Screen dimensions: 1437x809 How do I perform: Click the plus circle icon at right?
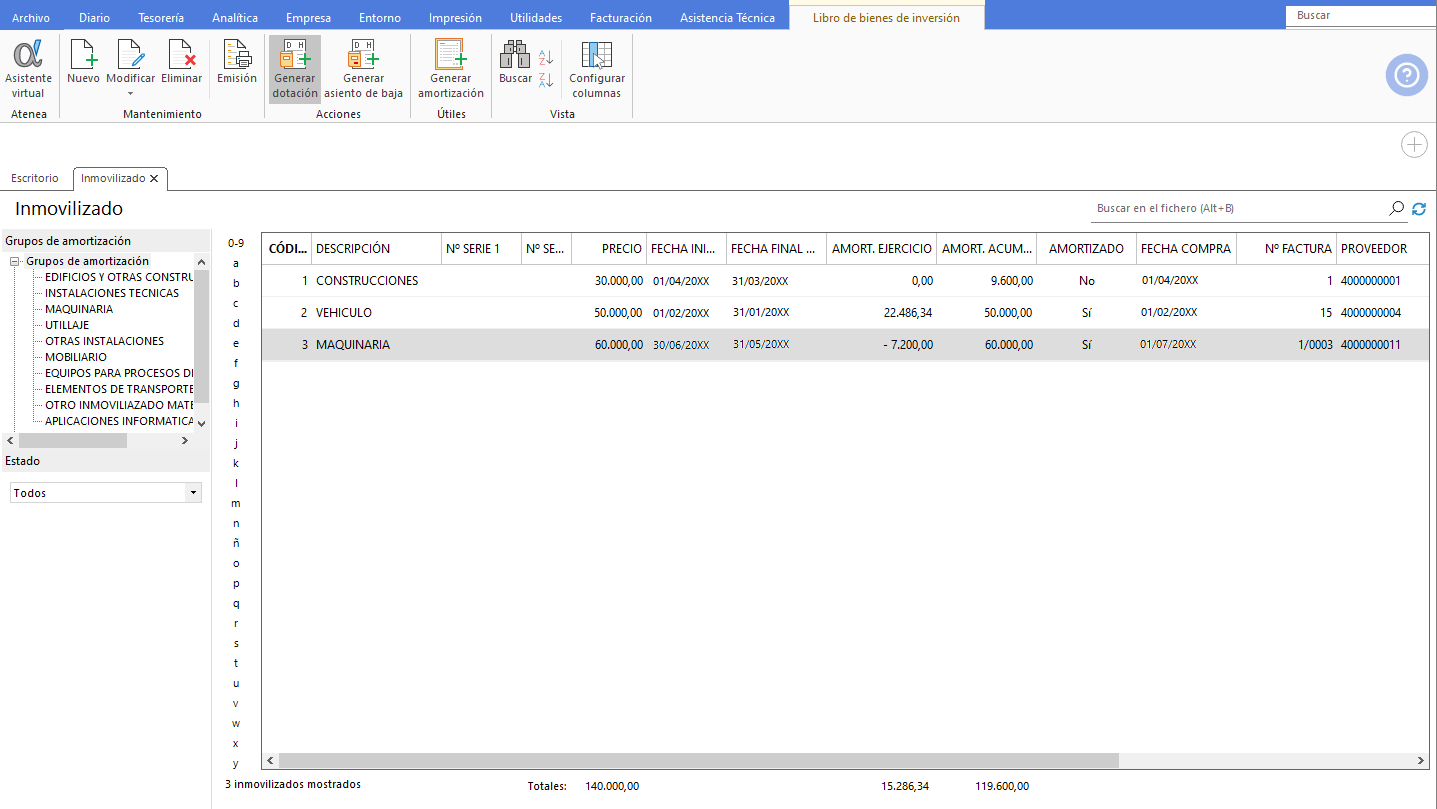(x=1414, y=145)
